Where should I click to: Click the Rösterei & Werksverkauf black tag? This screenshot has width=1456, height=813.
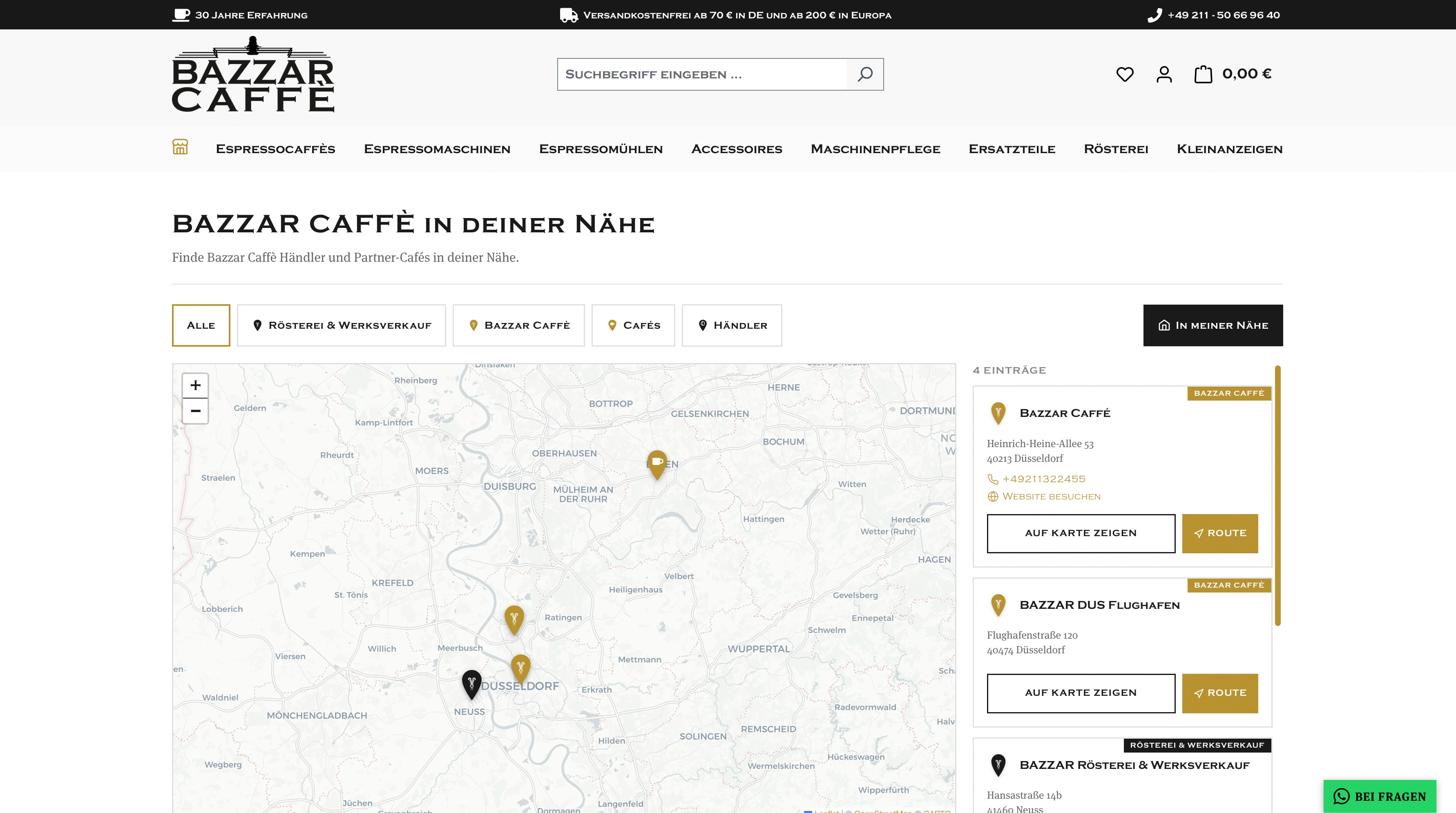(x=1197, y=745)
